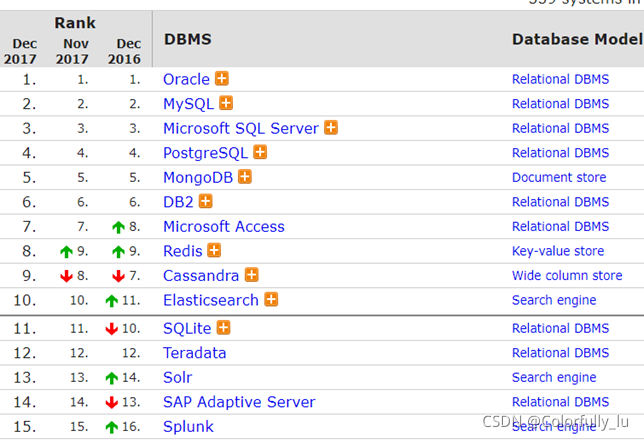
Task: Click Search engine in the Elasticsearch row
Action: 554,300
